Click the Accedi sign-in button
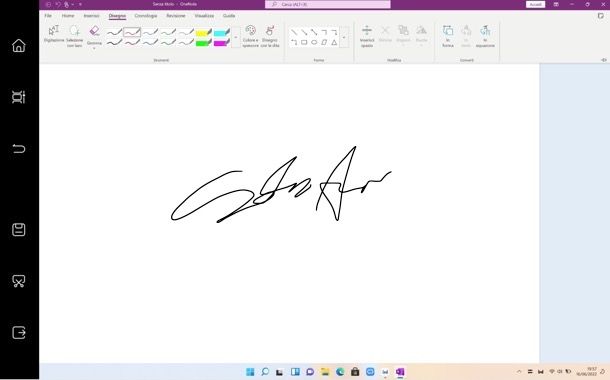 click(x=535, y=4)
